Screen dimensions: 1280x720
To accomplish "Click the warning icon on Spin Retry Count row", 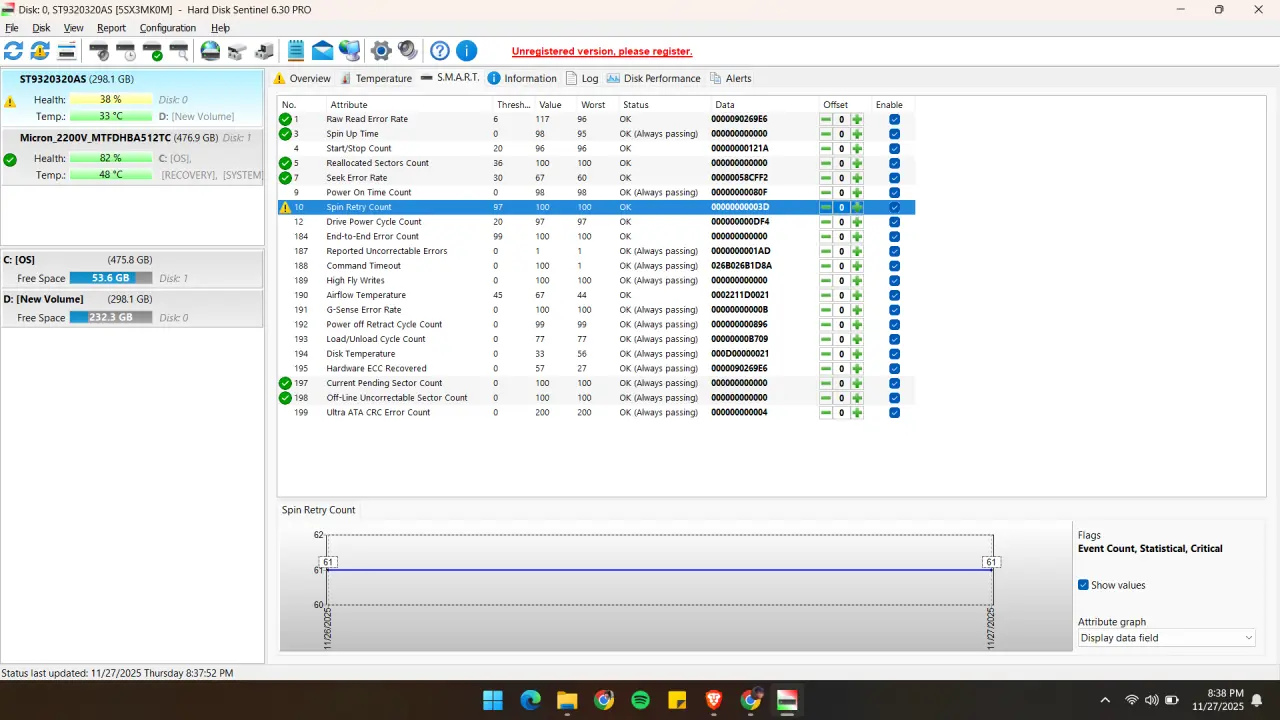I will coord(285,207).
